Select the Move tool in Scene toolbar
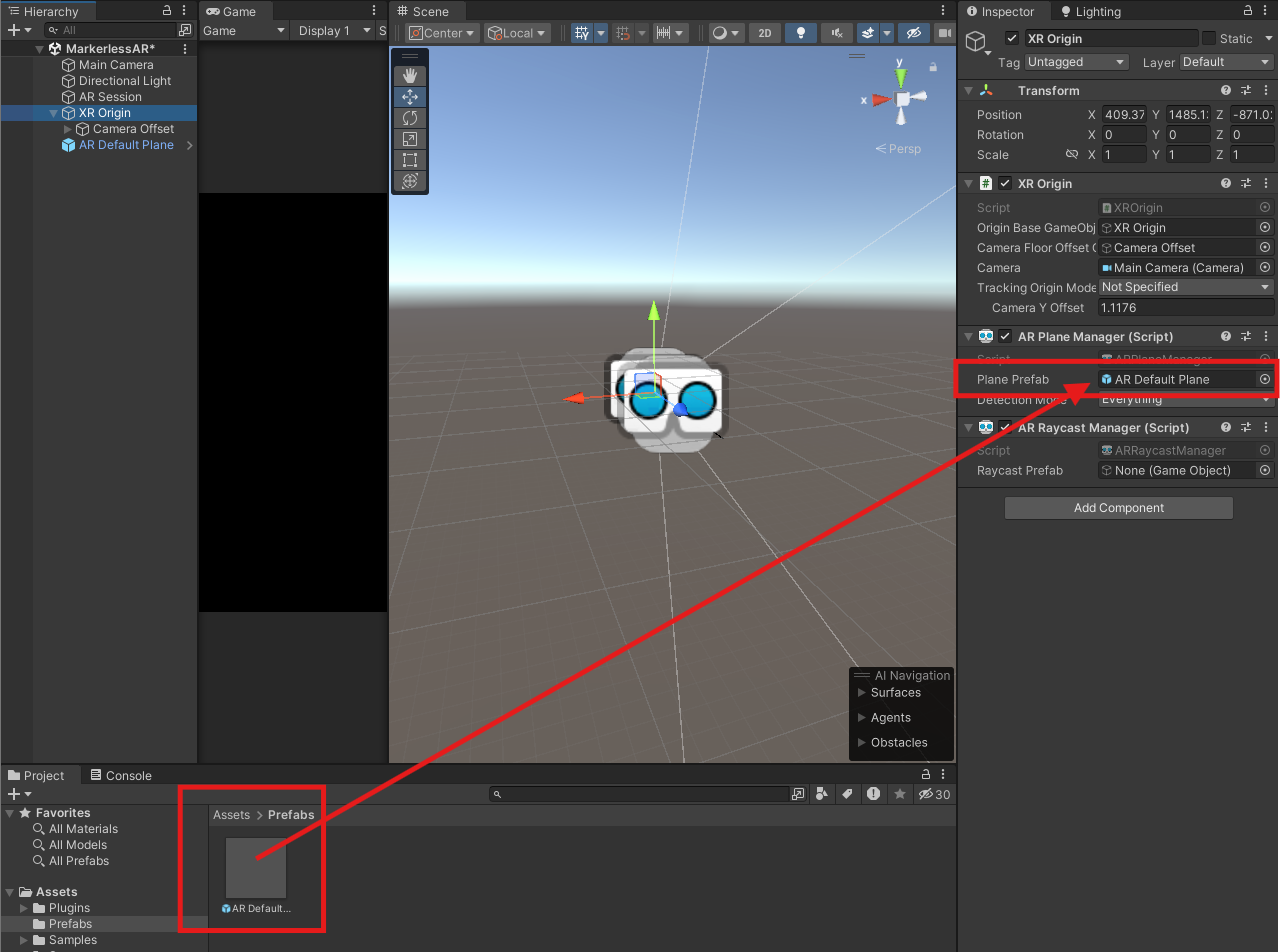This screenshot has width=1280, height=952. pyautogui.click(x=409, y=97)
